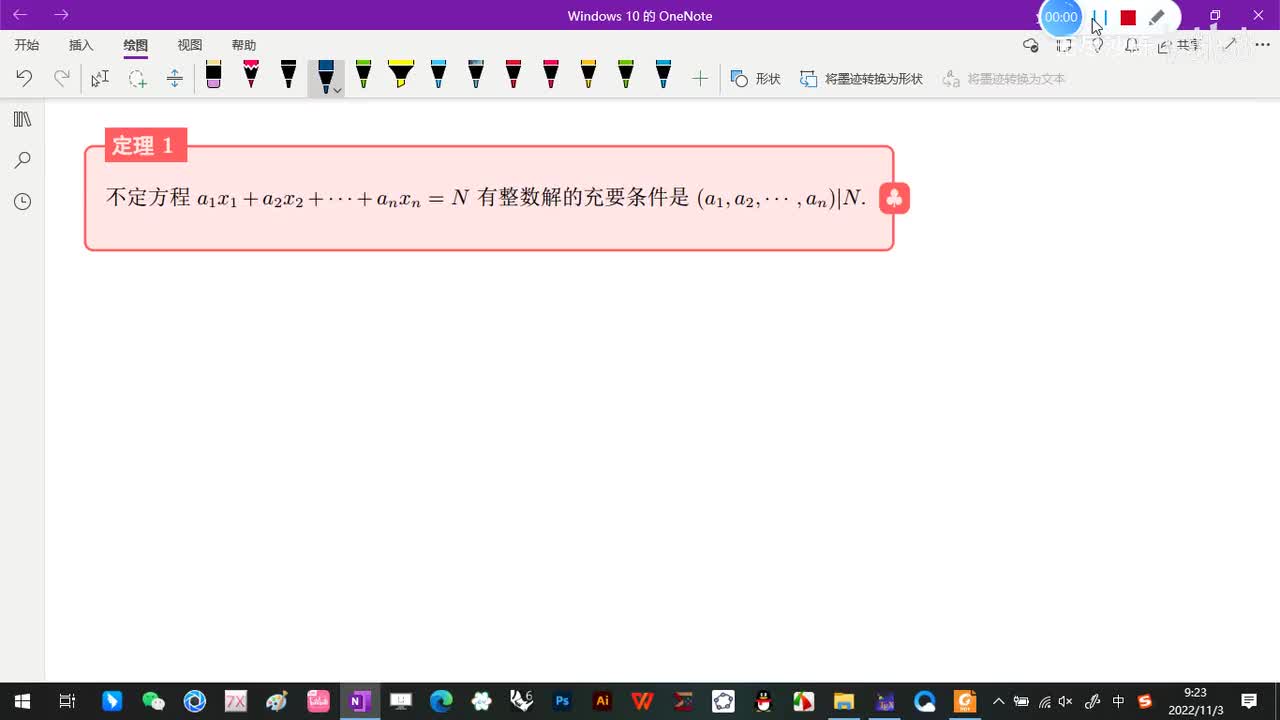Image resolution: width=1280 pixels, height=720 pixels.
Task: Select the yellow highlighter
Action: (401, 75)
